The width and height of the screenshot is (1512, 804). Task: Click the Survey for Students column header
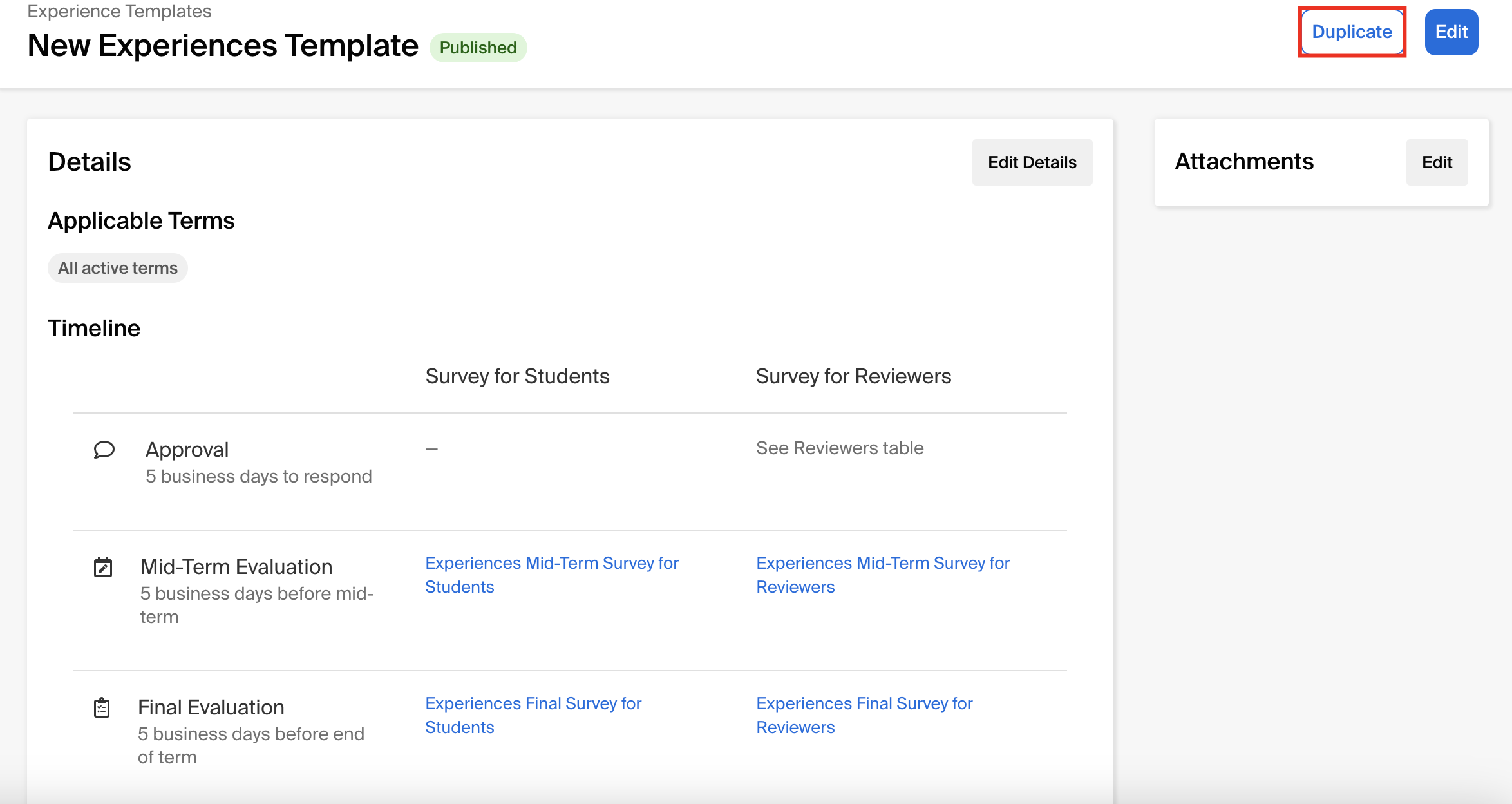(x=517, y=376)
